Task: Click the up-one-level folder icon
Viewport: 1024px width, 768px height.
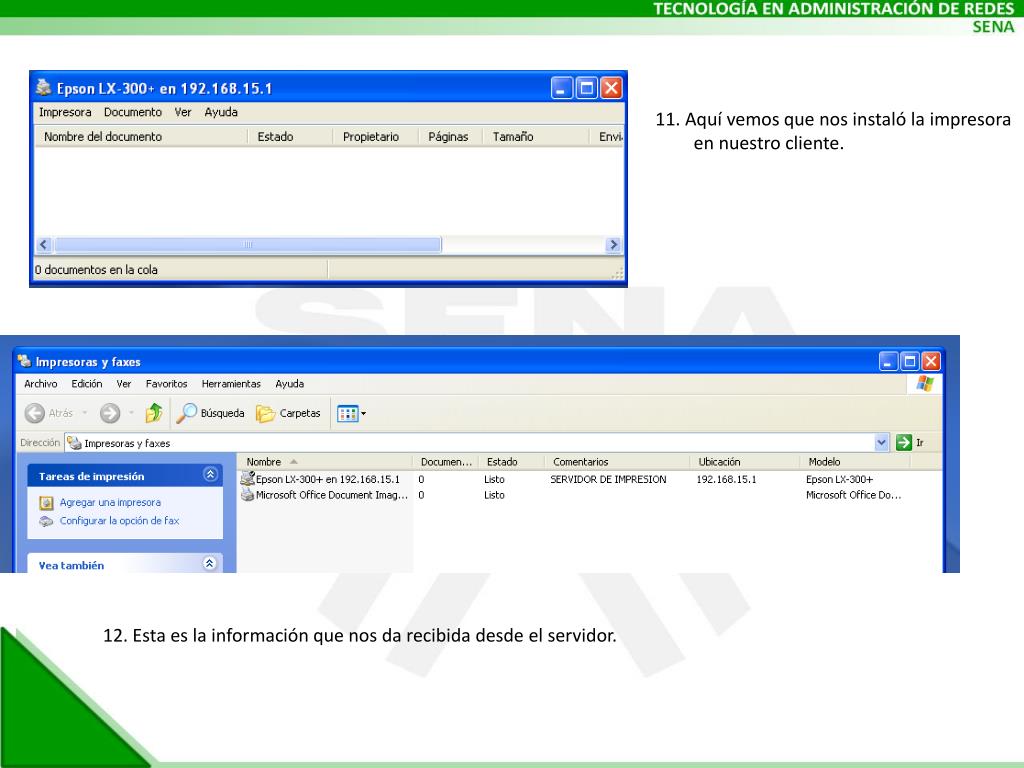Action: click(x=153, y=413)
